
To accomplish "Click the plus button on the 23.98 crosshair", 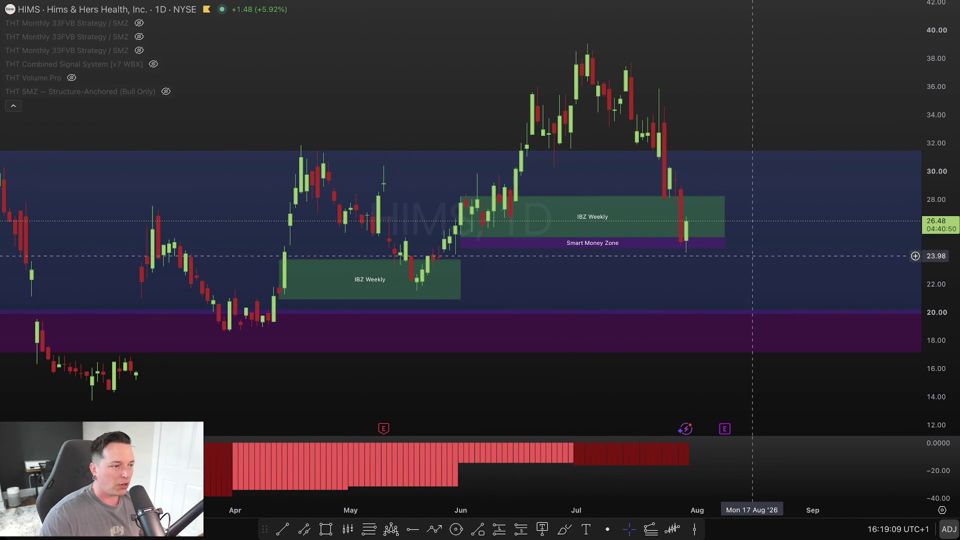I will pyautogui.click(x=915, y=256).
